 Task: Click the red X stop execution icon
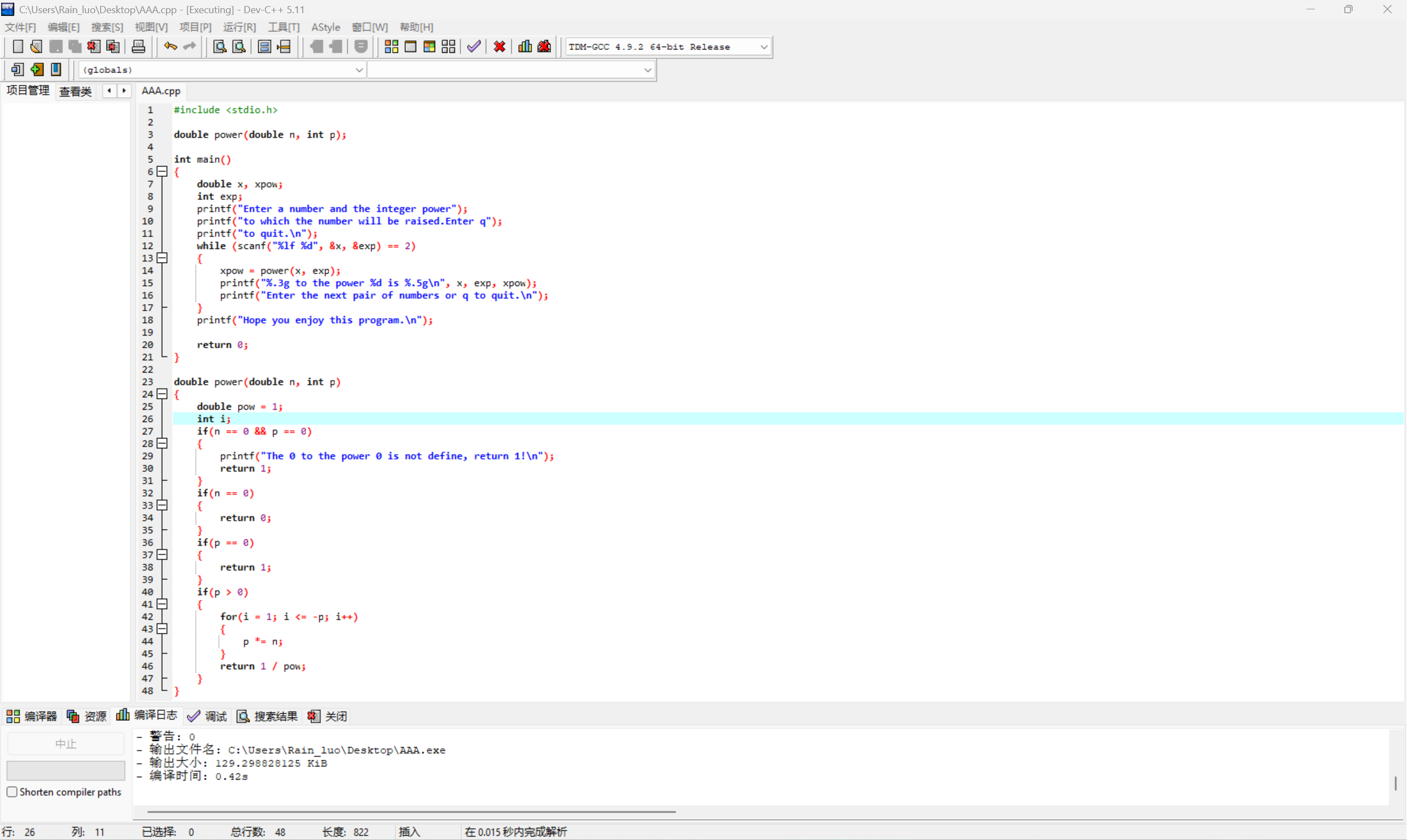(x=500, y=47)
